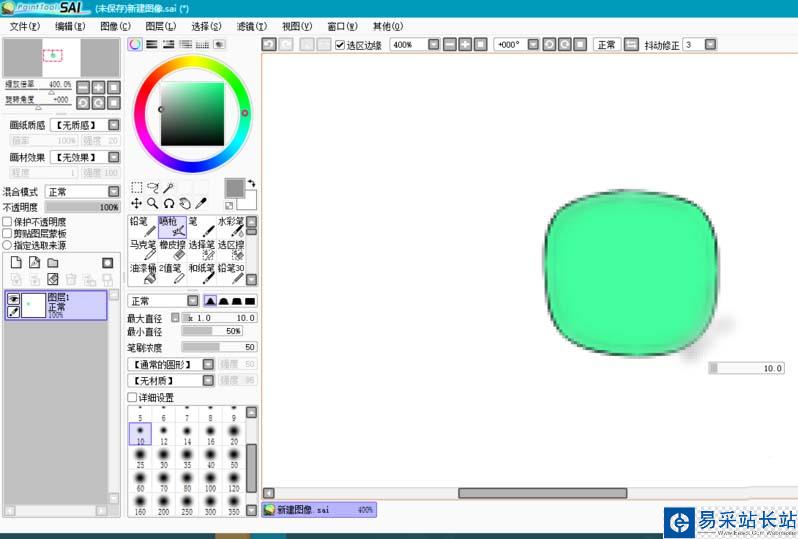
Task: Open the 【无材质】 texture dropdown
Action: coord(208,380)
